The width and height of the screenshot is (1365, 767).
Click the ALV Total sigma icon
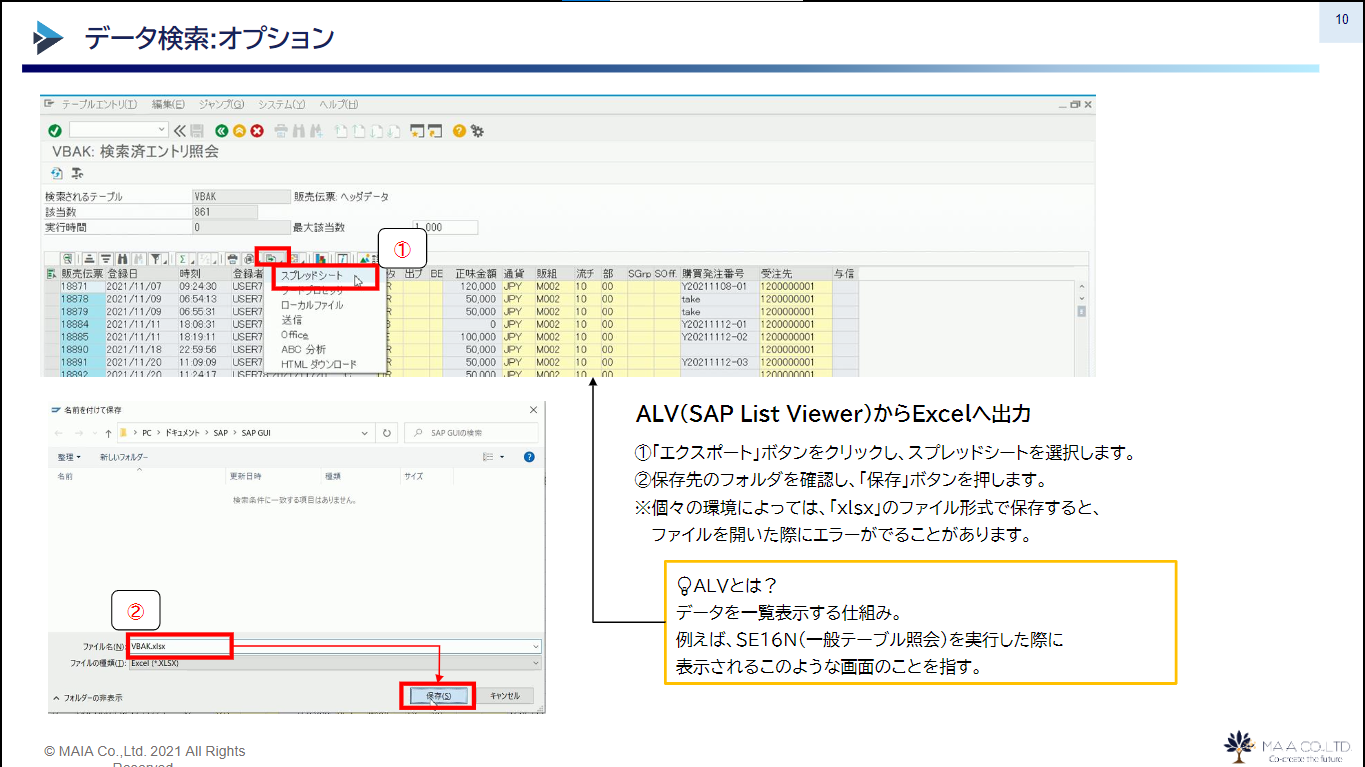(182, 258)
